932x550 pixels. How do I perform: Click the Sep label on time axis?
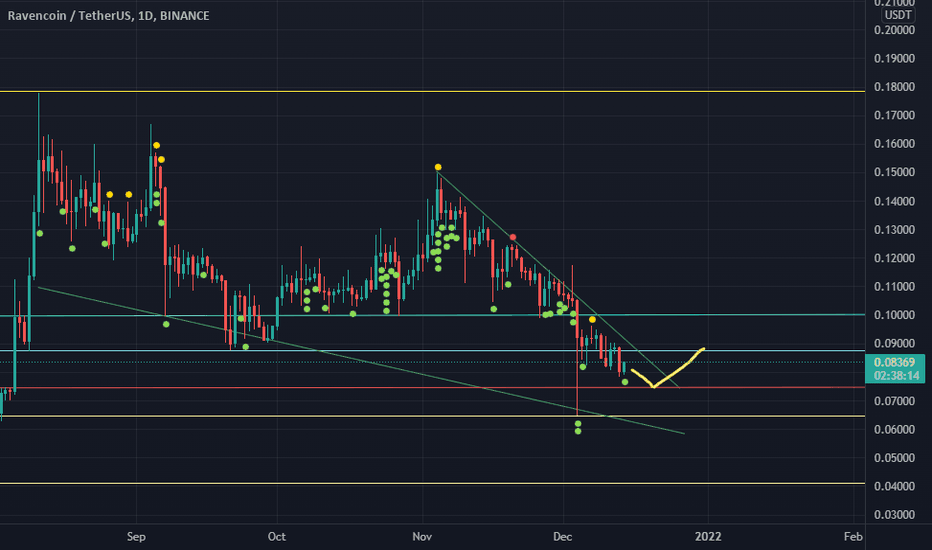pyautogui.click(x=136, y=537)
